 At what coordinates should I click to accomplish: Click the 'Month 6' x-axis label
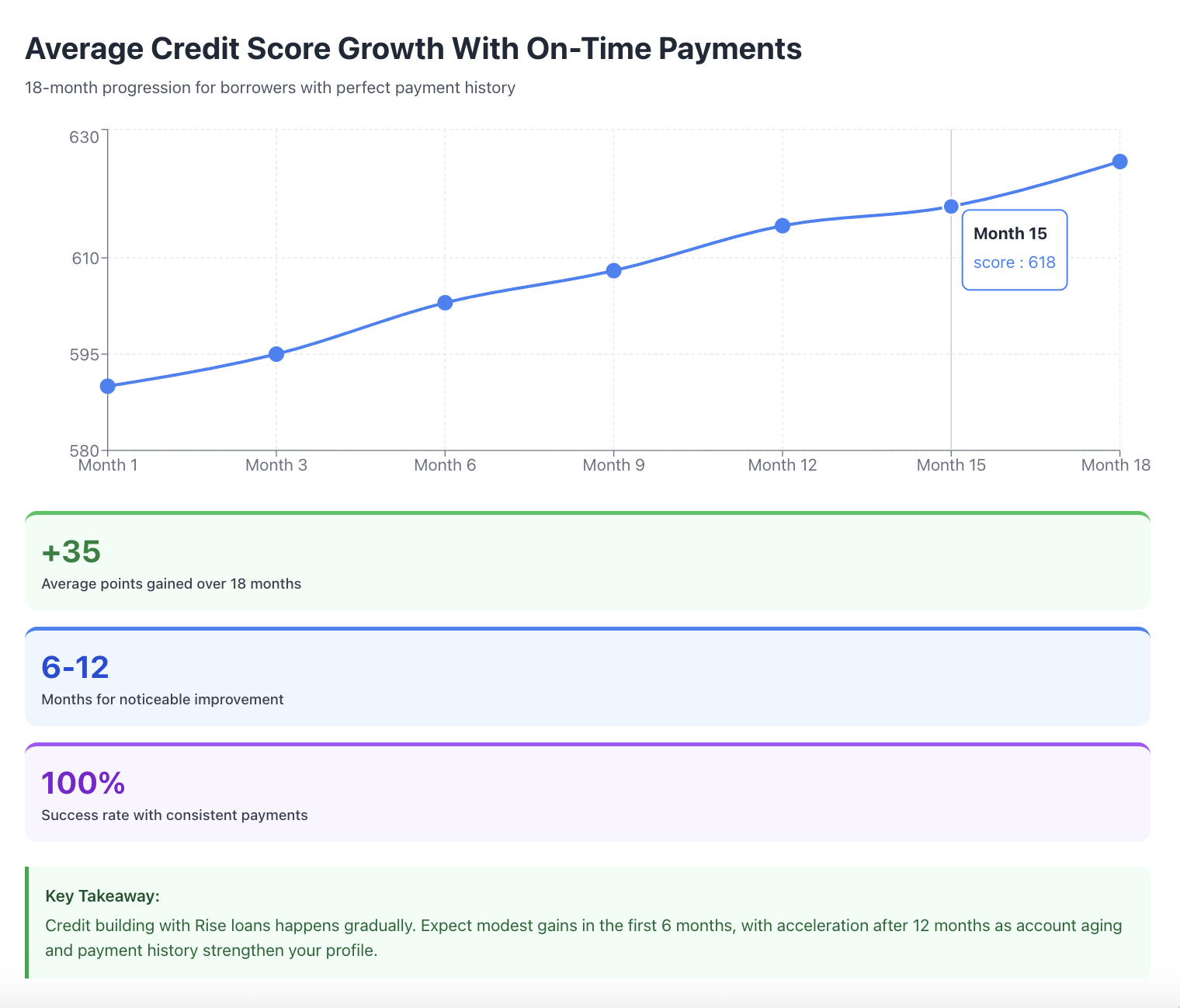click(445, 465)
